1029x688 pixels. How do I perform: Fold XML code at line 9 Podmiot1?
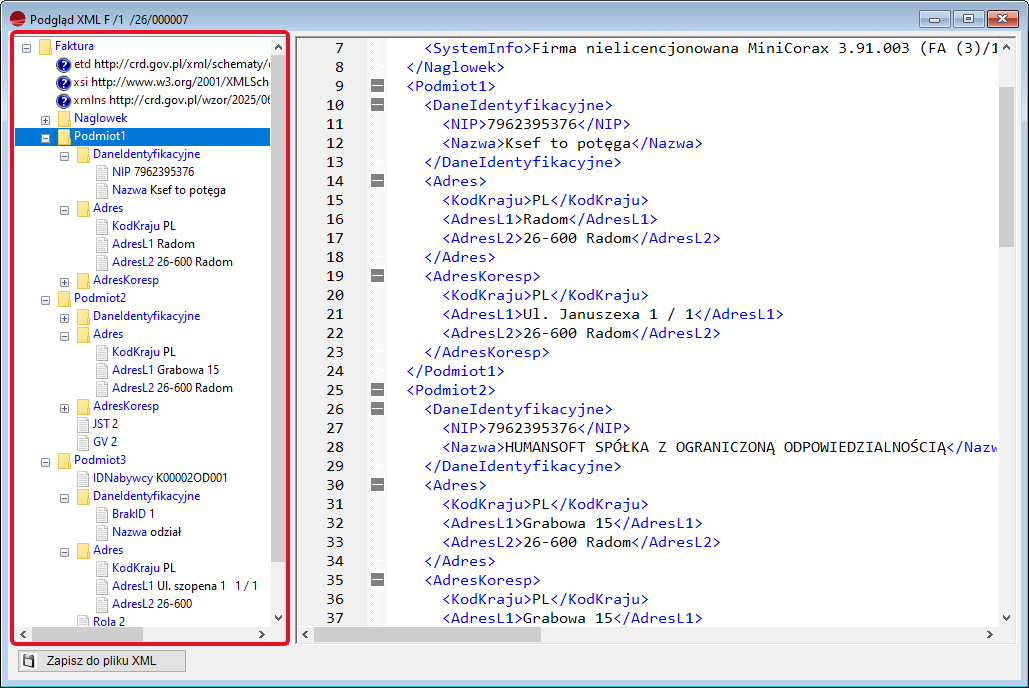pos(377,85)
